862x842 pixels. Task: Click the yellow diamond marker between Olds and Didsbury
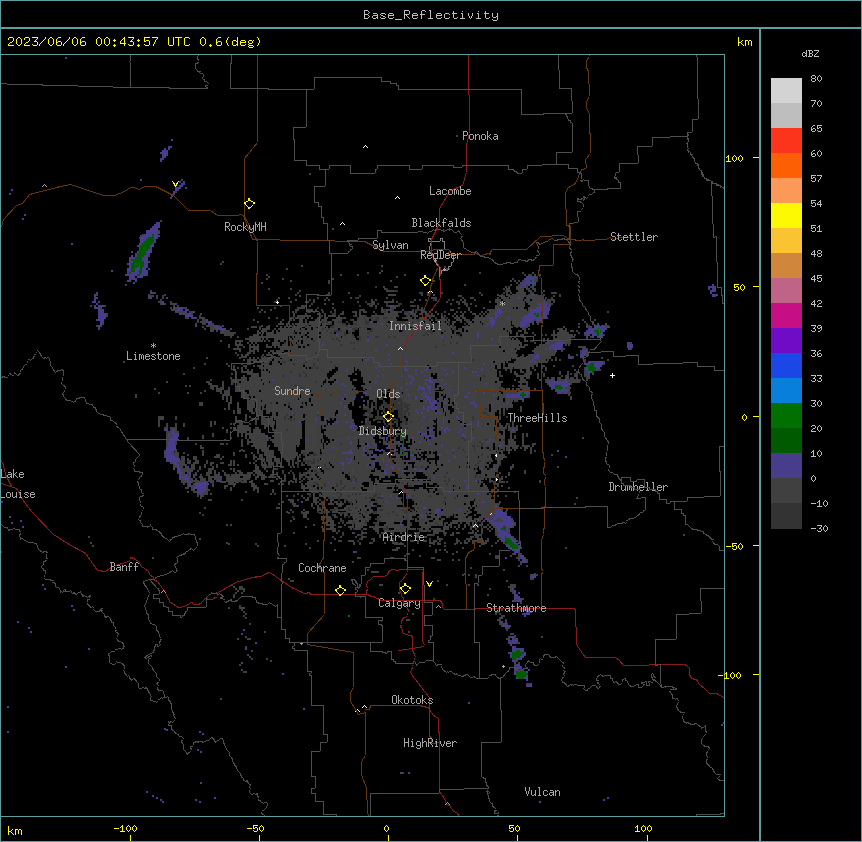388,417
